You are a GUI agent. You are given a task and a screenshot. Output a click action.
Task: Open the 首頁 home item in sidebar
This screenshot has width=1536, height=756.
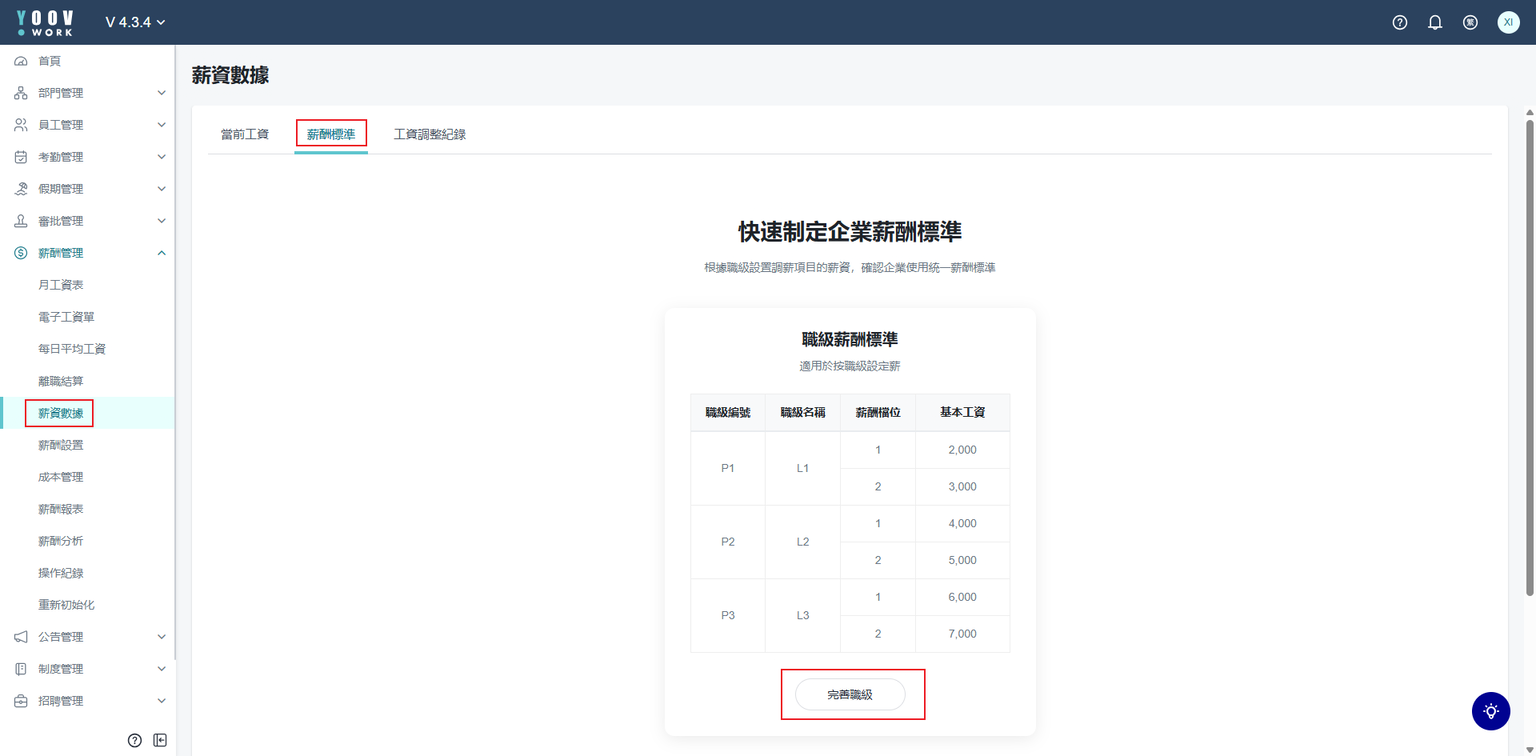[49, 61]
